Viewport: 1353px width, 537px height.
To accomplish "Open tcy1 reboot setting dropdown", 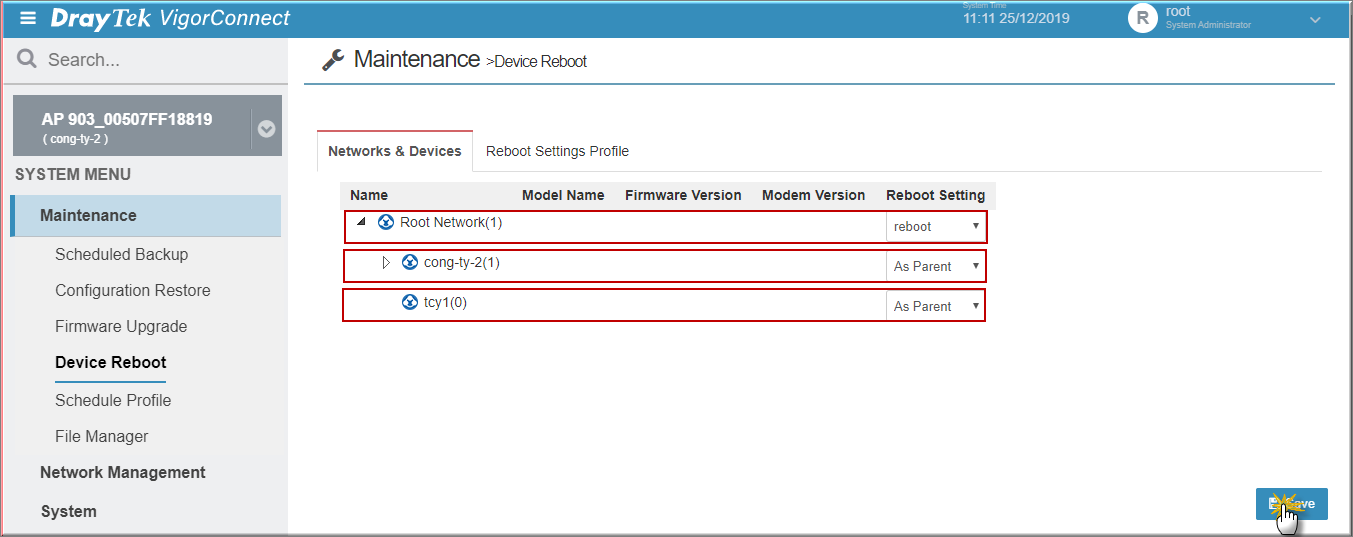I will [x=936, y=307].
